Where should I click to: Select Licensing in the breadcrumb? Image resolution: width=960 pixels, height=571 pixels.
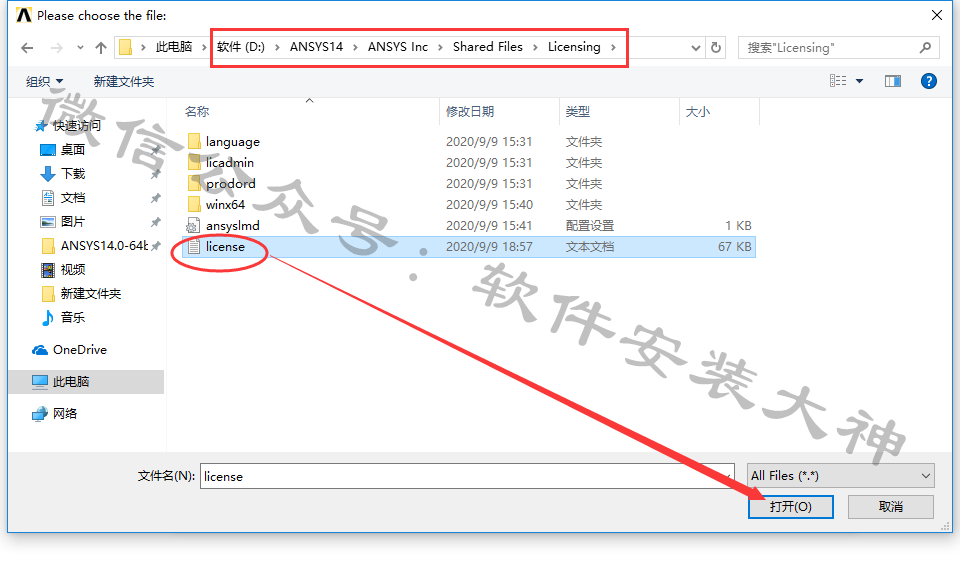pyautogui.click(x=574, y=47)
